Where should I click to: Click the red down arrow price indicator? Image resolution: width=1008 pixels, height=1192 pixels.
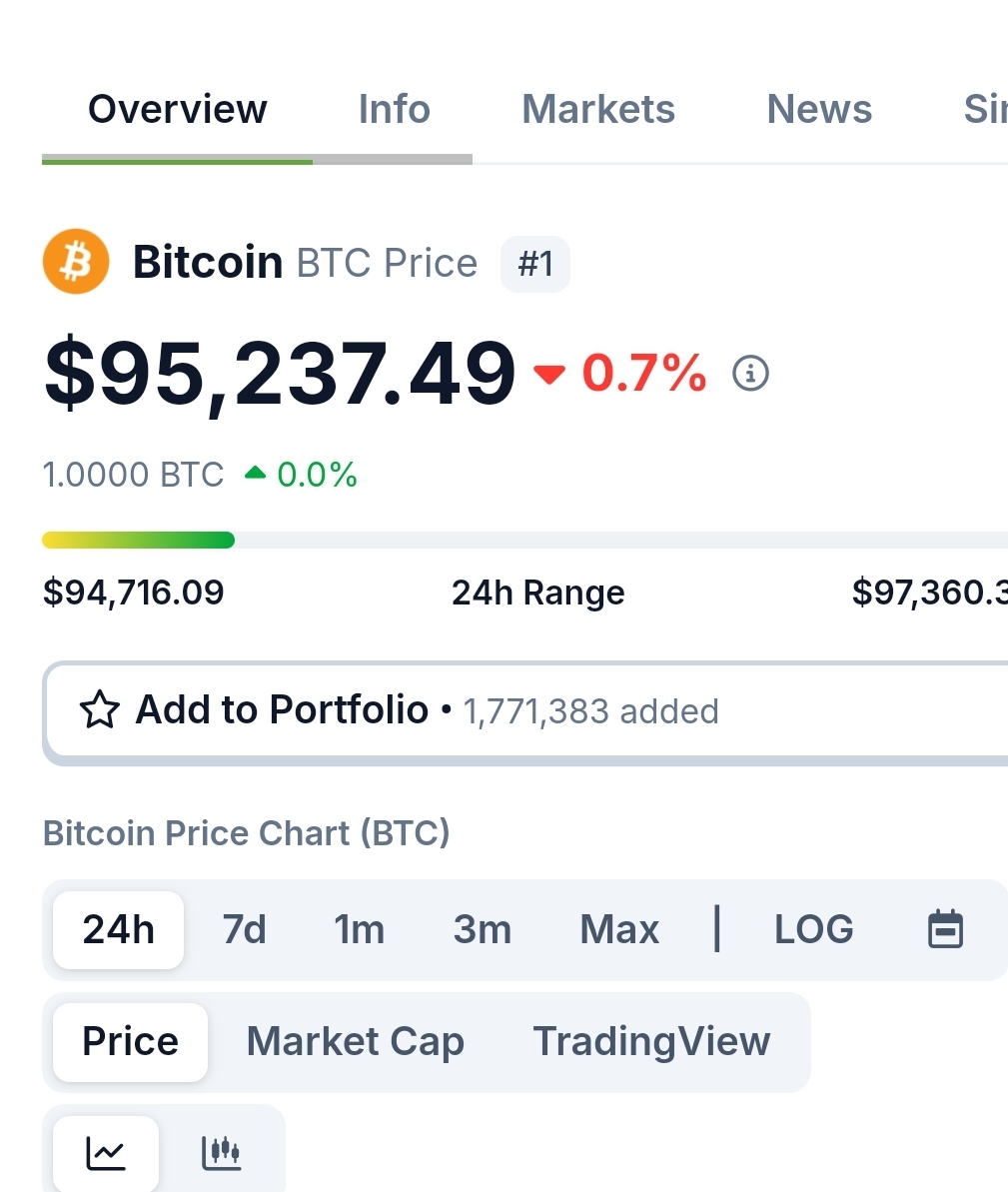point(549,374)
